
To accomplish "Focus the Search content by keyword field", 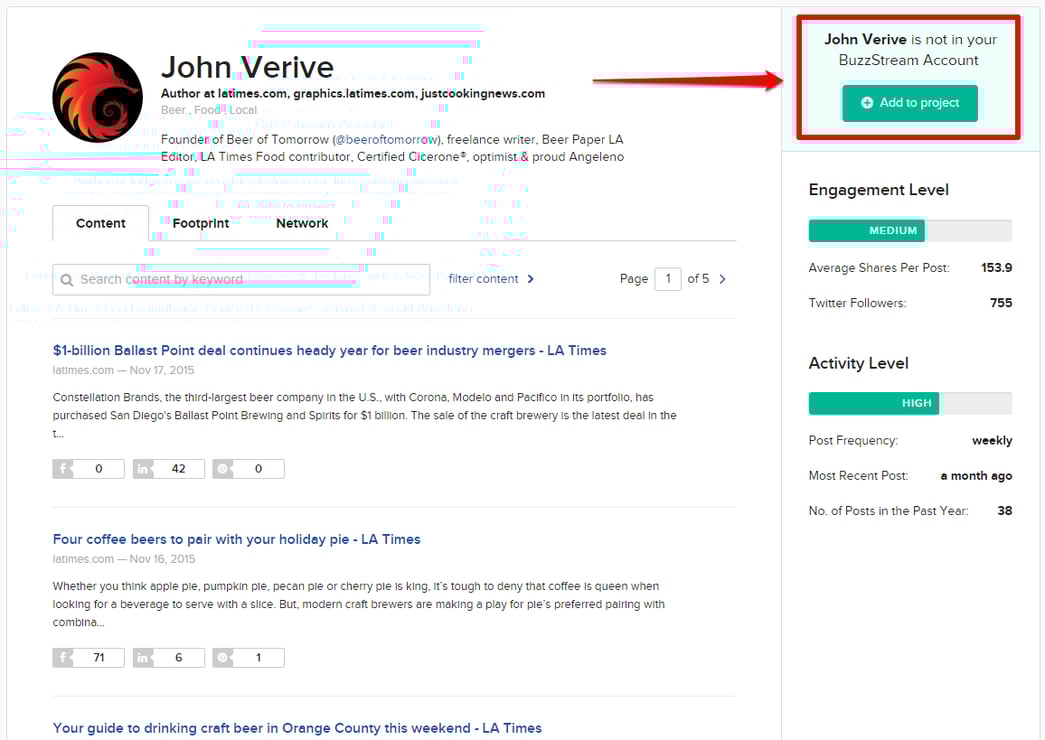I will pos(241,279).
